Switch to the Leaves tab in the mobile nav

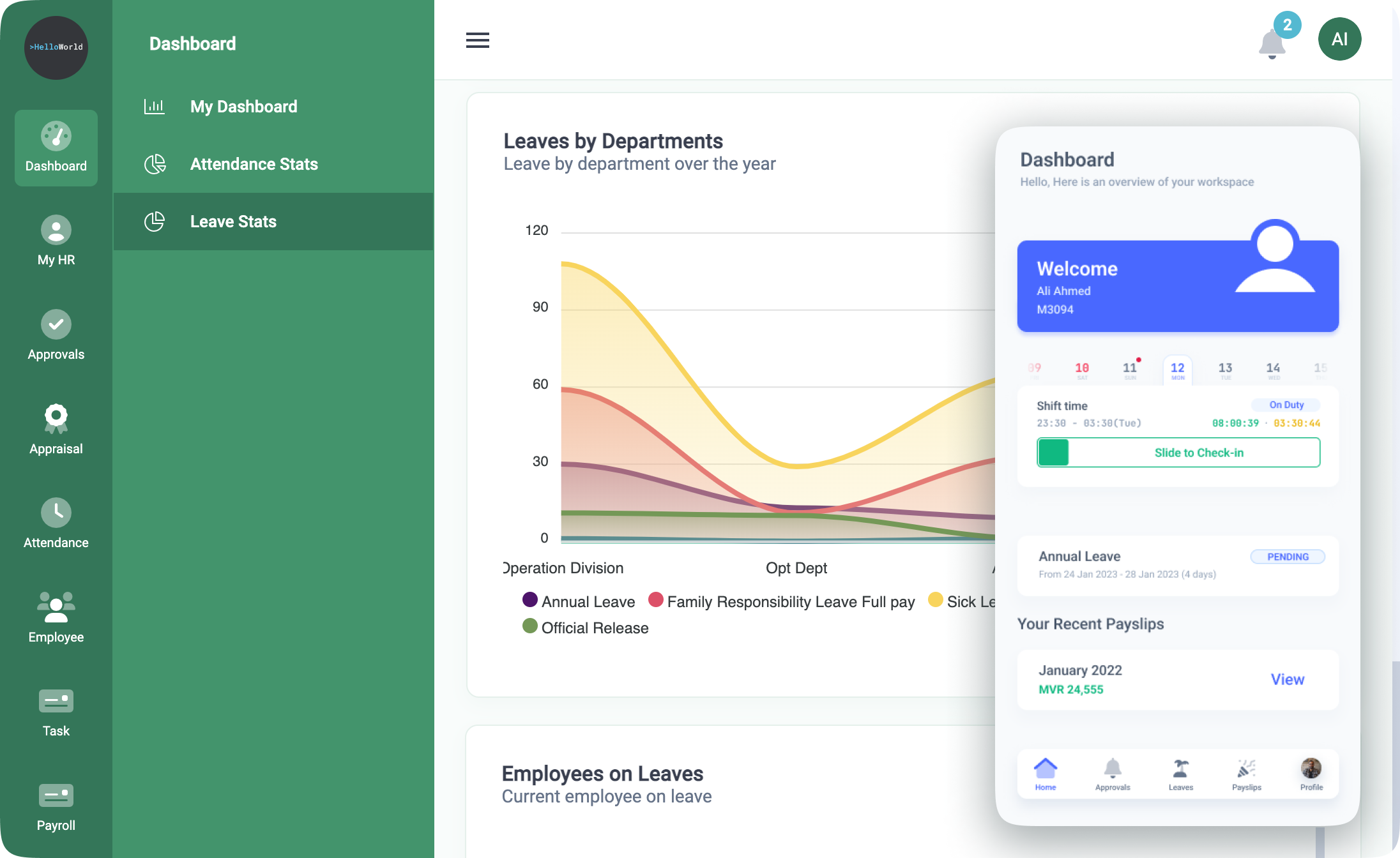1180,774
